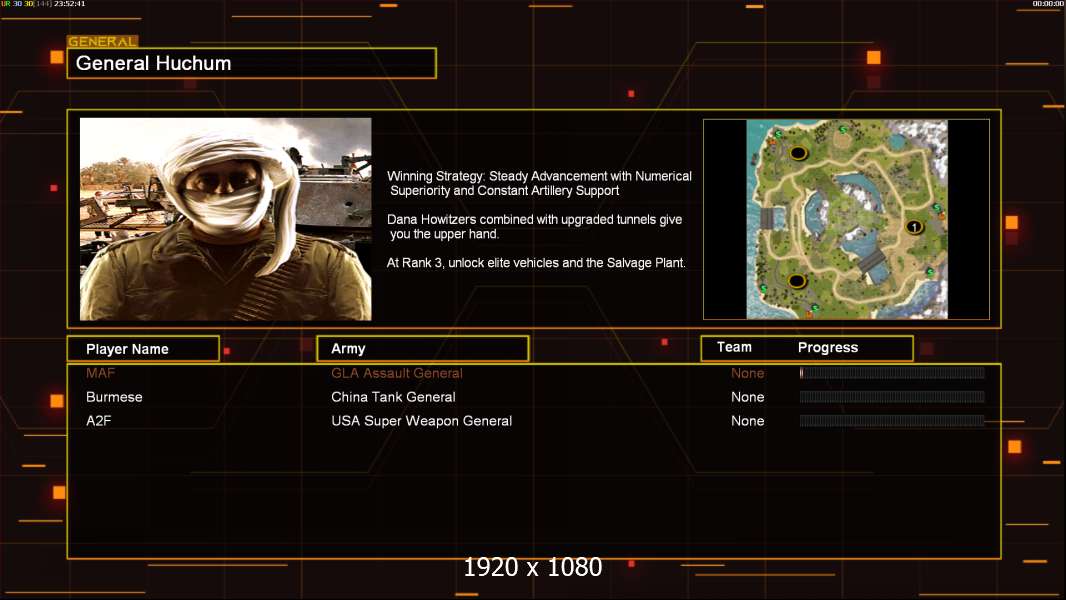The height and width of the screenshot is (600, 1066).
Task: Select player name A2F
Action: click(99, 421)
